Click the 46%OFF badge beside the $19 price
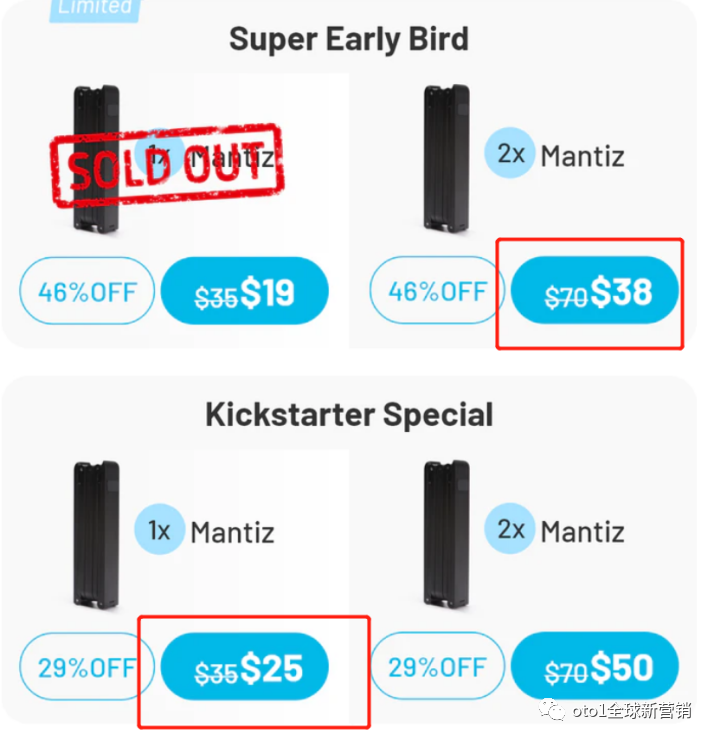Screen dimensions: 714x741 click(87, 292)
